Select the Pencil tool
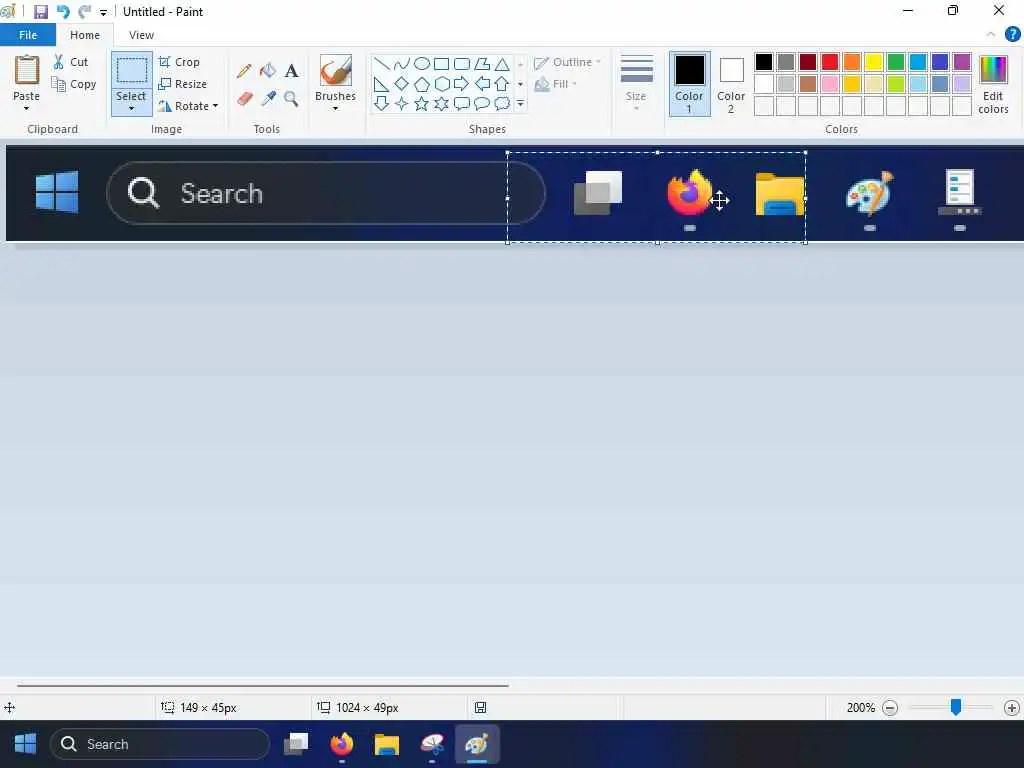1024x768 pixels. click(x=244, y=71)
